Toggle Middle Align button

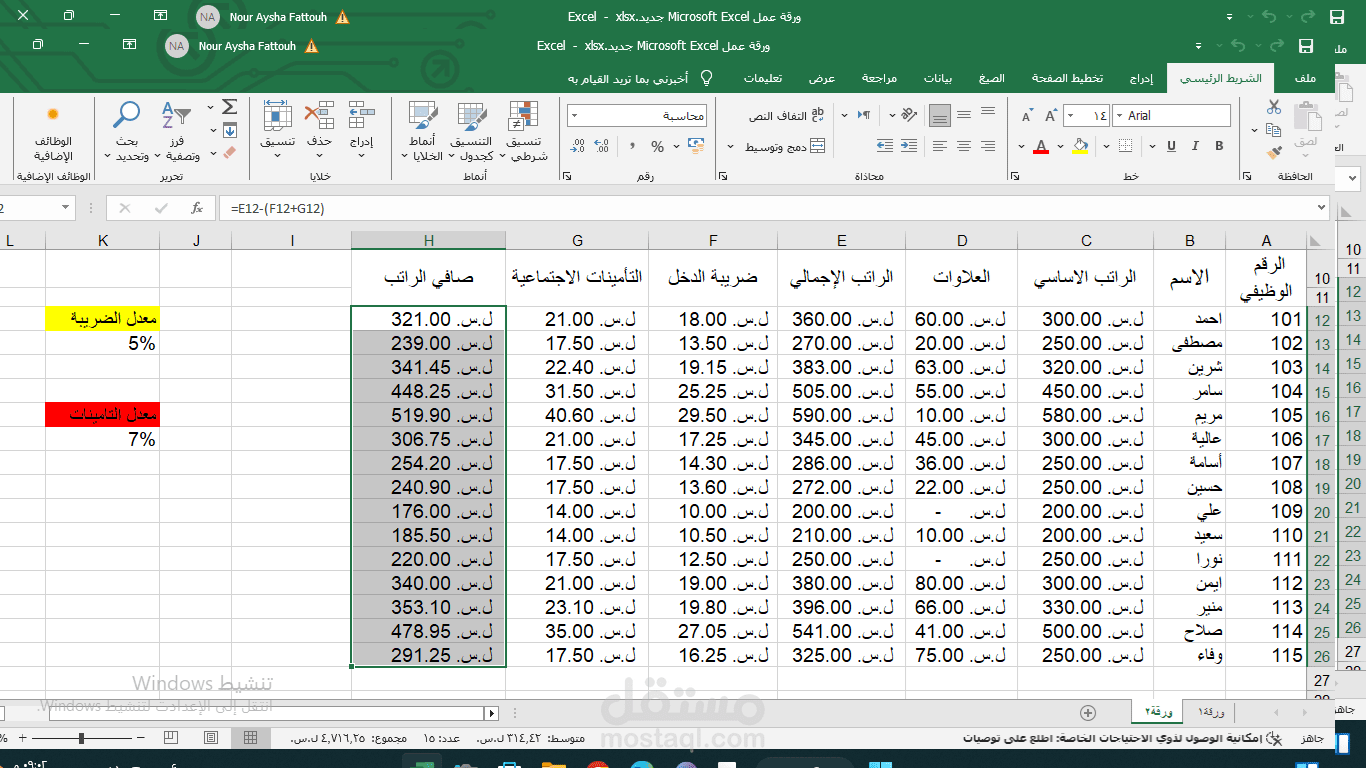click(964, 116)
